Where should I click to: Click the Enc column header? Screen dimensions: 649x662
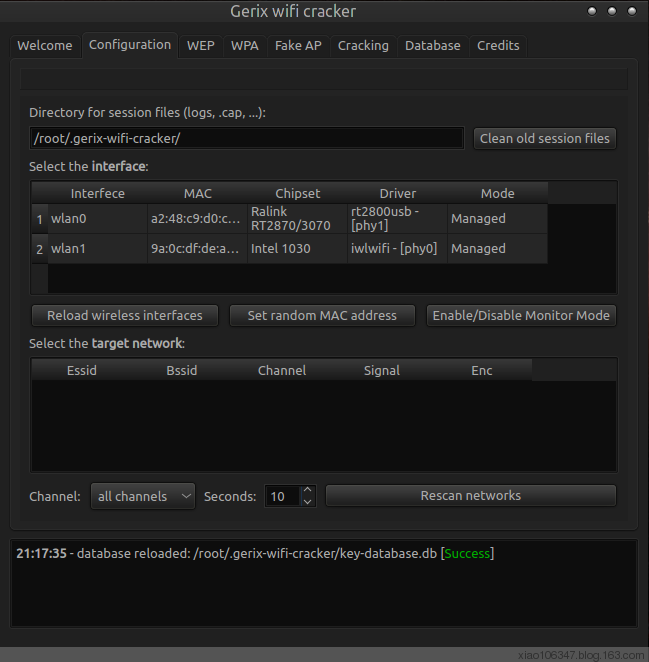tap(482, 370)
